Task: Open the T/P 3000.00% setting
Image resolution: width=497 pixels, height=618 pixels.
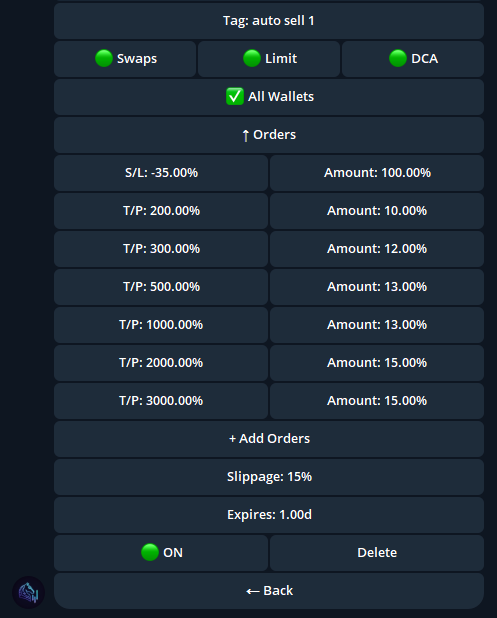Action: 161,401
